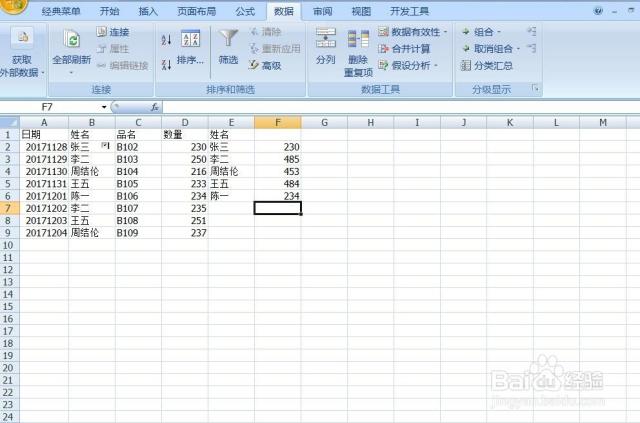
Task: Open the Advanced filter option
Action: (x=265, y=65)
